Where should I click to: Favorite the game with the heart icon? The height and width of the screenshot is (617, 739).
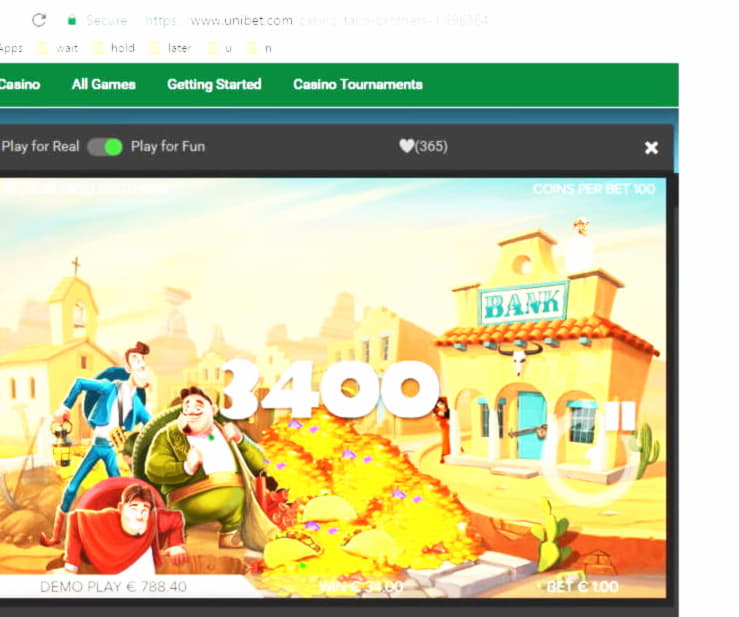point(407,146)
